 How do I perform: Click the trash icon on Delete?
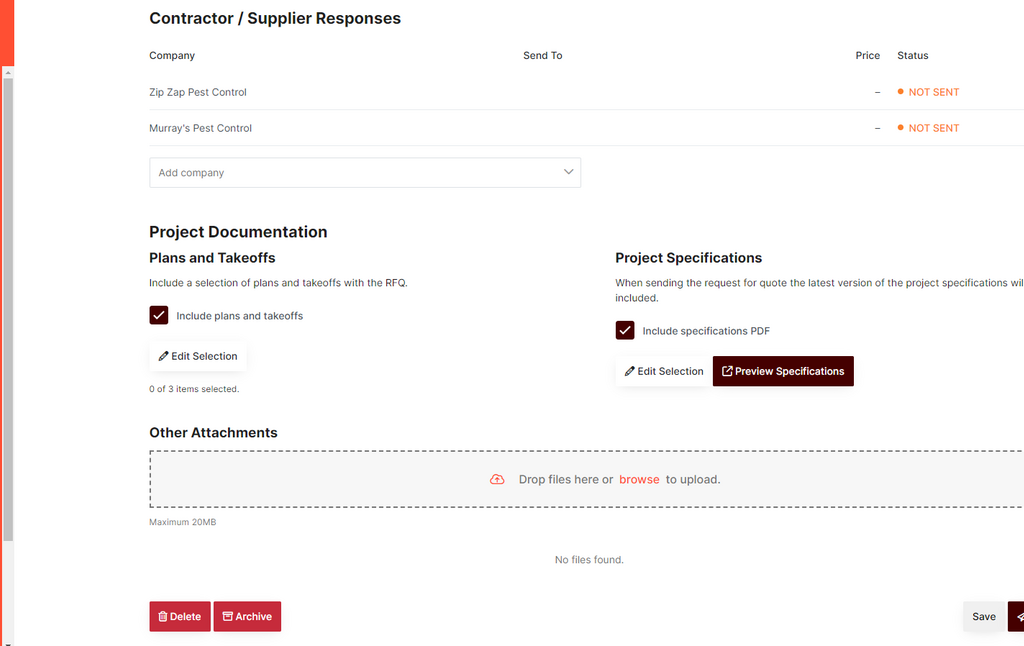(163, 617)
